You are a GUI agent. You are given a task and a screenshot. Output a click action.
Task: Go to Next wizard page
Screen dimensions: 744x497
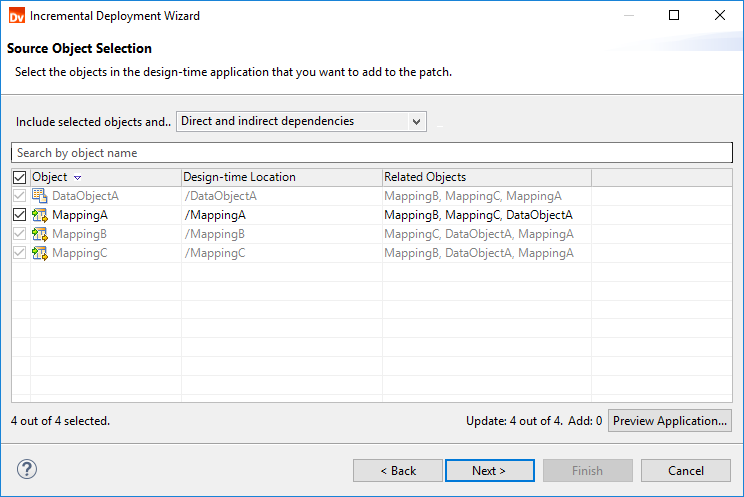coord(489,470)
